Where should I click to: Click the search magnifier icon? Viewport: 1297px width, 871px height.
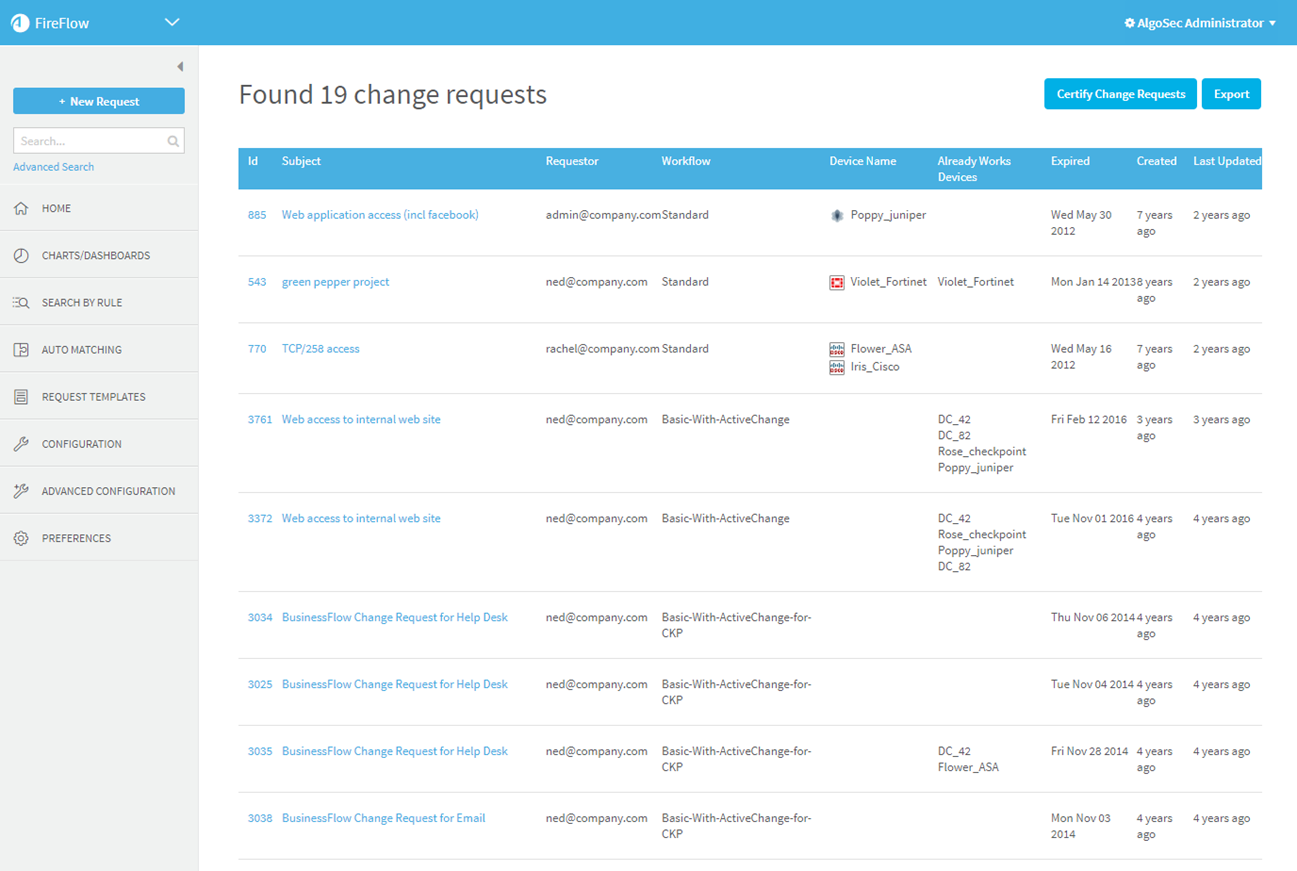coord(173,141)
